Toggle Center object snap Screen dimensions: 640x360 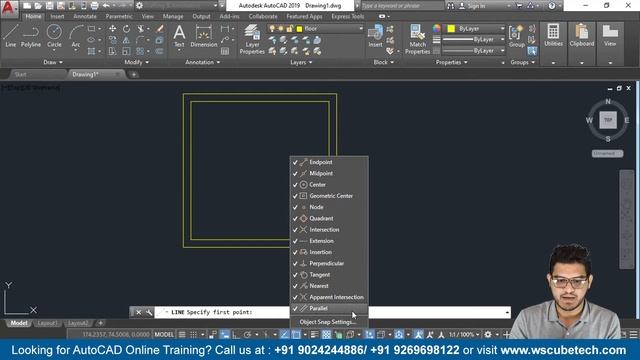[329, 184]
